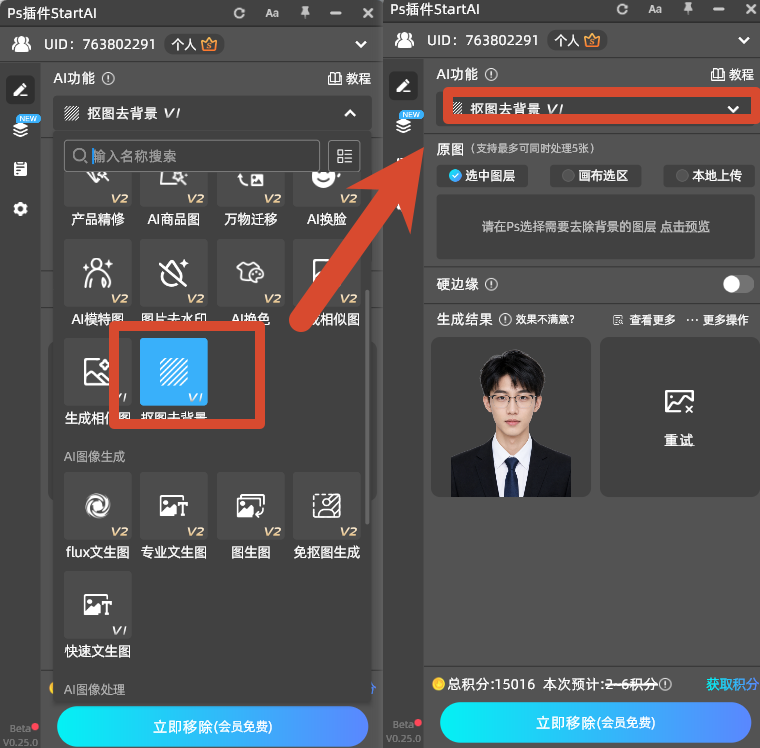Select 画布选区 radio option
The width and height of the screenshot is (760, 748).
click(595, 175)
